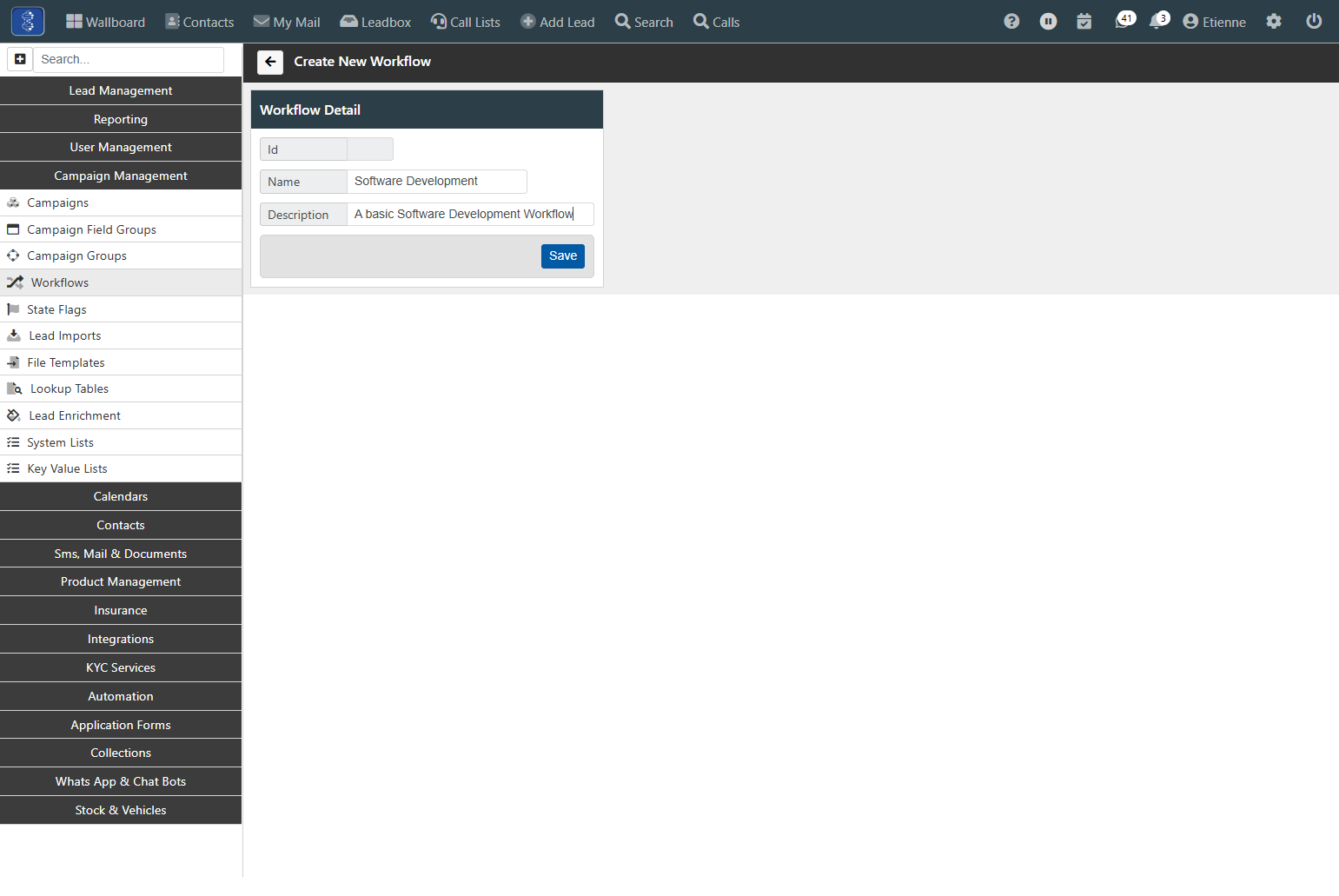Click the pause status icon

(1049, 22)
